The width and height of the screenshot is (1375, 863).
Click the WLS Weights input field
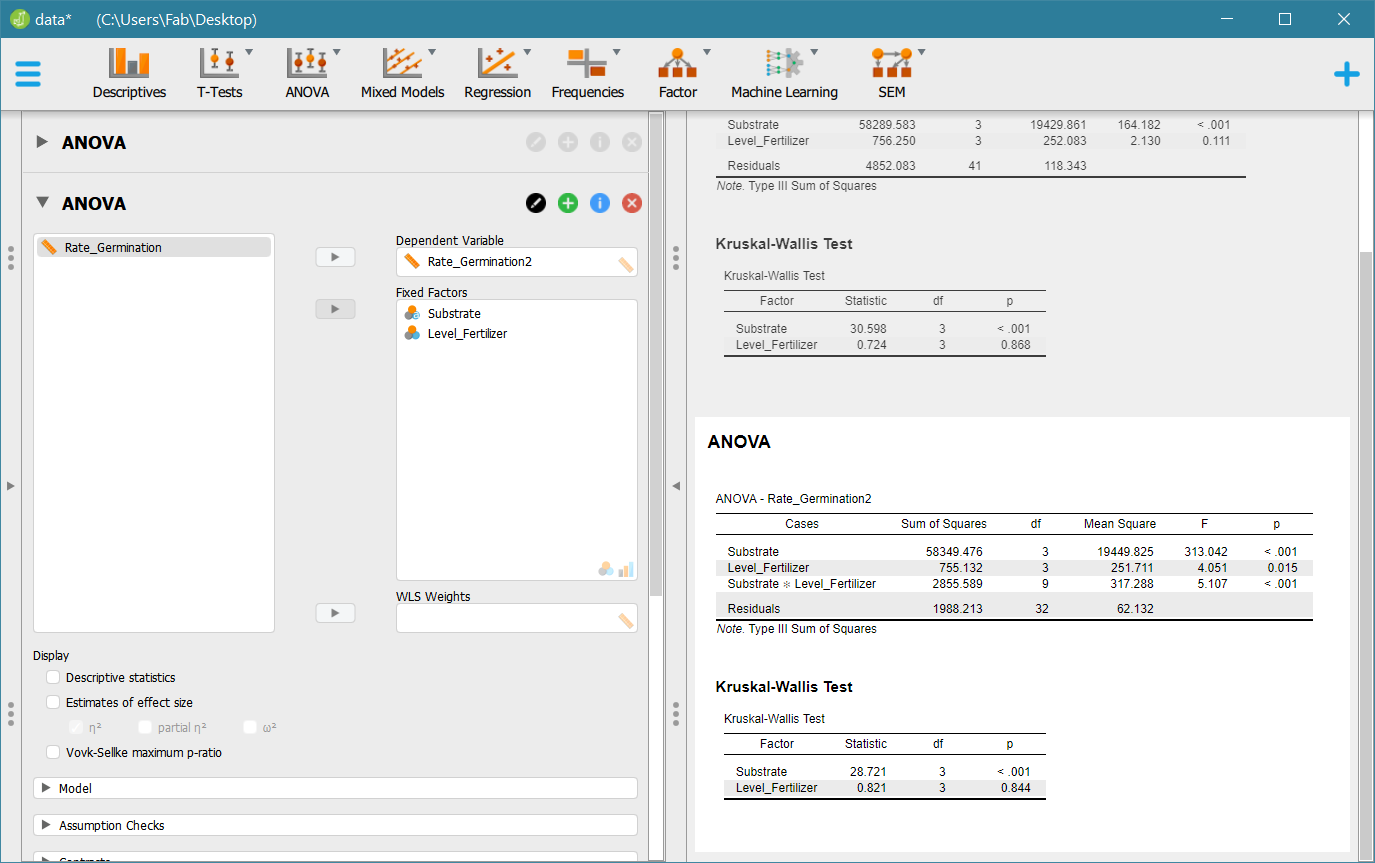pos(516,618)
